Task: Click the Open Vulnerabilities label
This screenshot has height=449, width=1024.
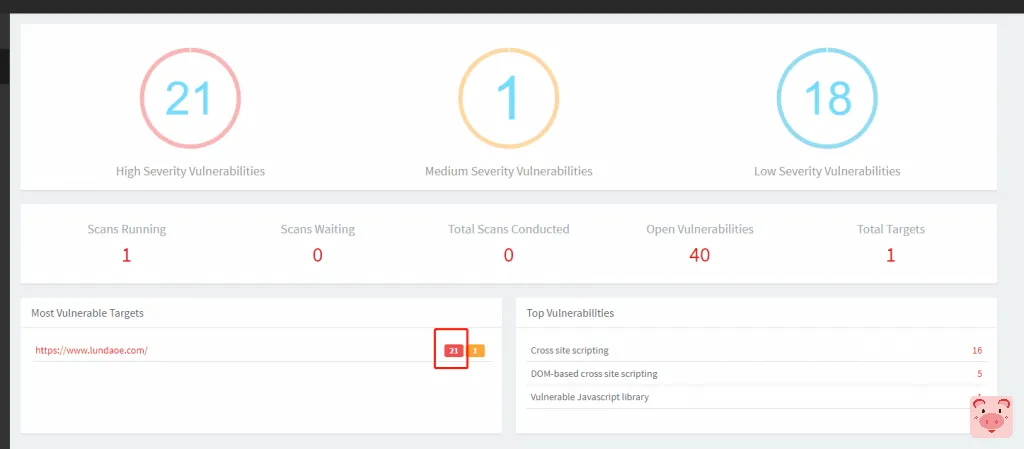Action: [699, 229]
